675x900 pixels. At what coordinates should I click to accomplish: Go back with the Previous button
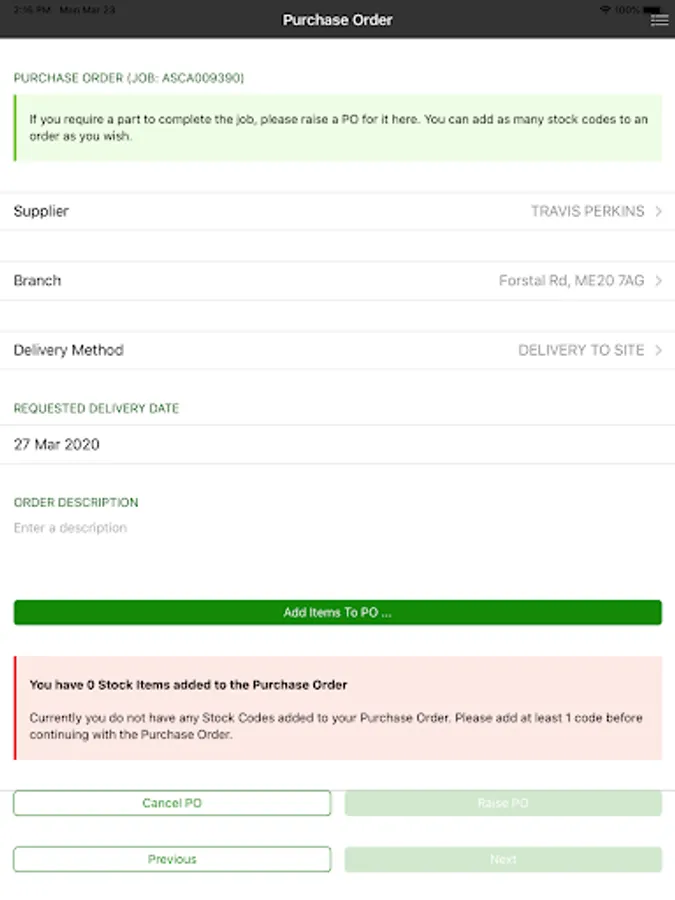point(172,859)
